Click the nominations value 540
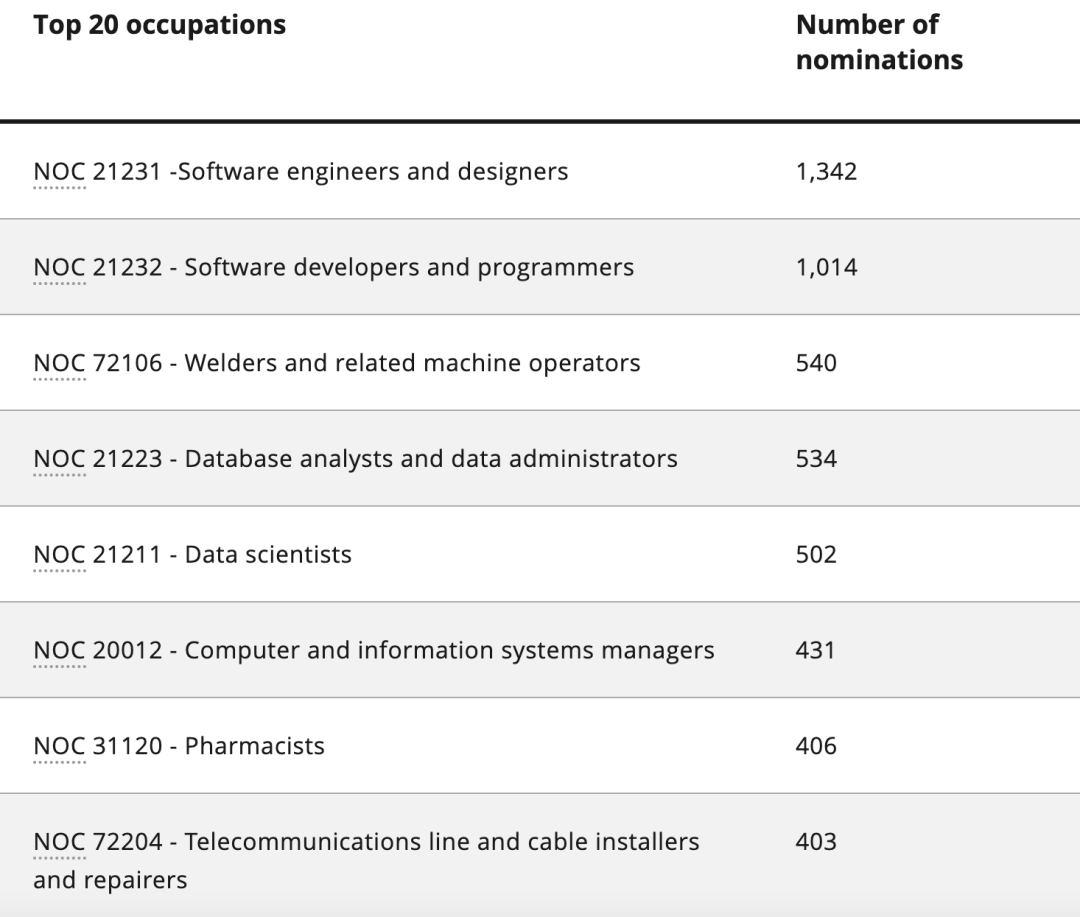This screenshot has width=1080, height=917. pyautogui.click(x=816, y=363)
